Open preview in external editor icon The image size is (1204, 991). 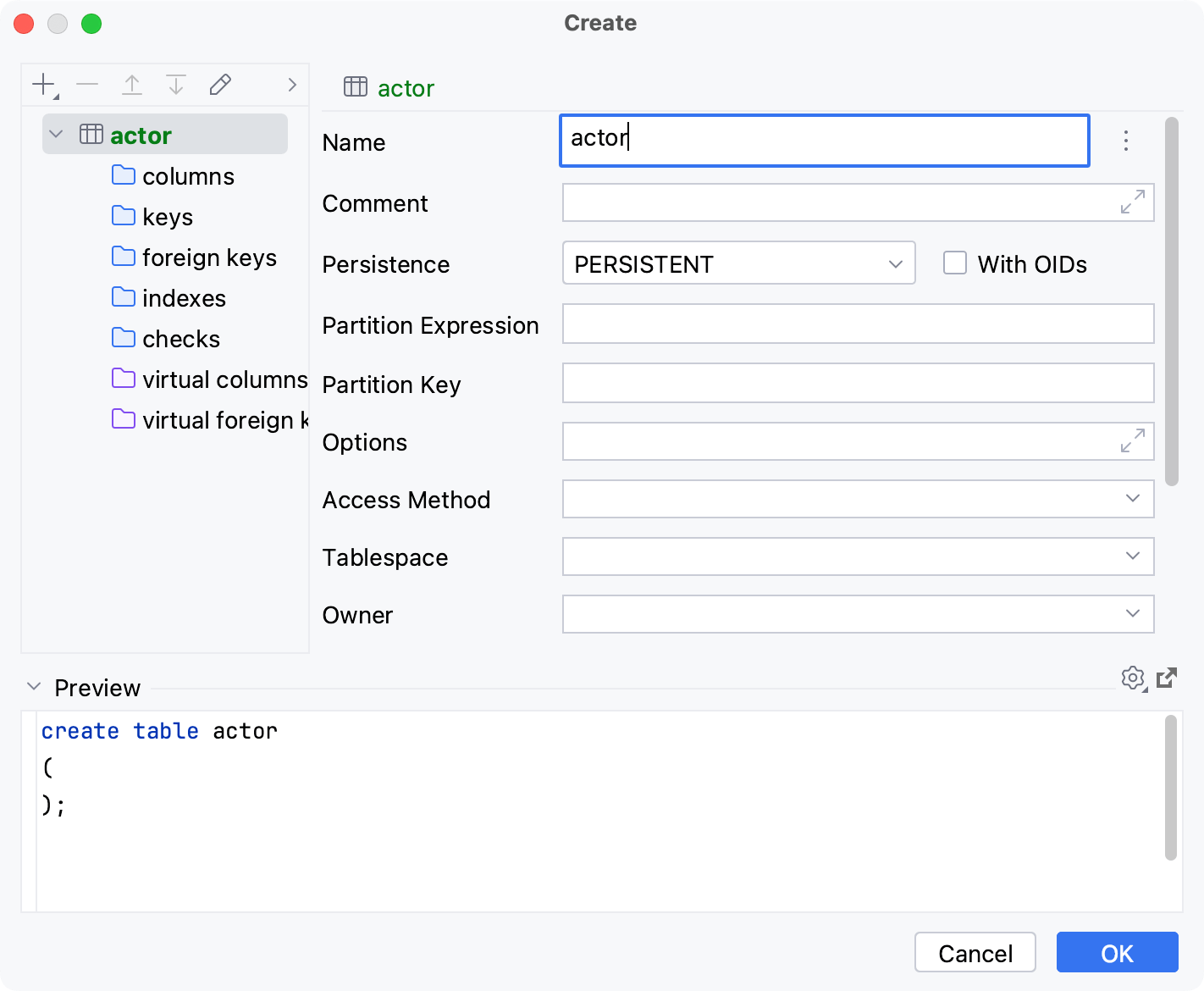point(1167,678)
